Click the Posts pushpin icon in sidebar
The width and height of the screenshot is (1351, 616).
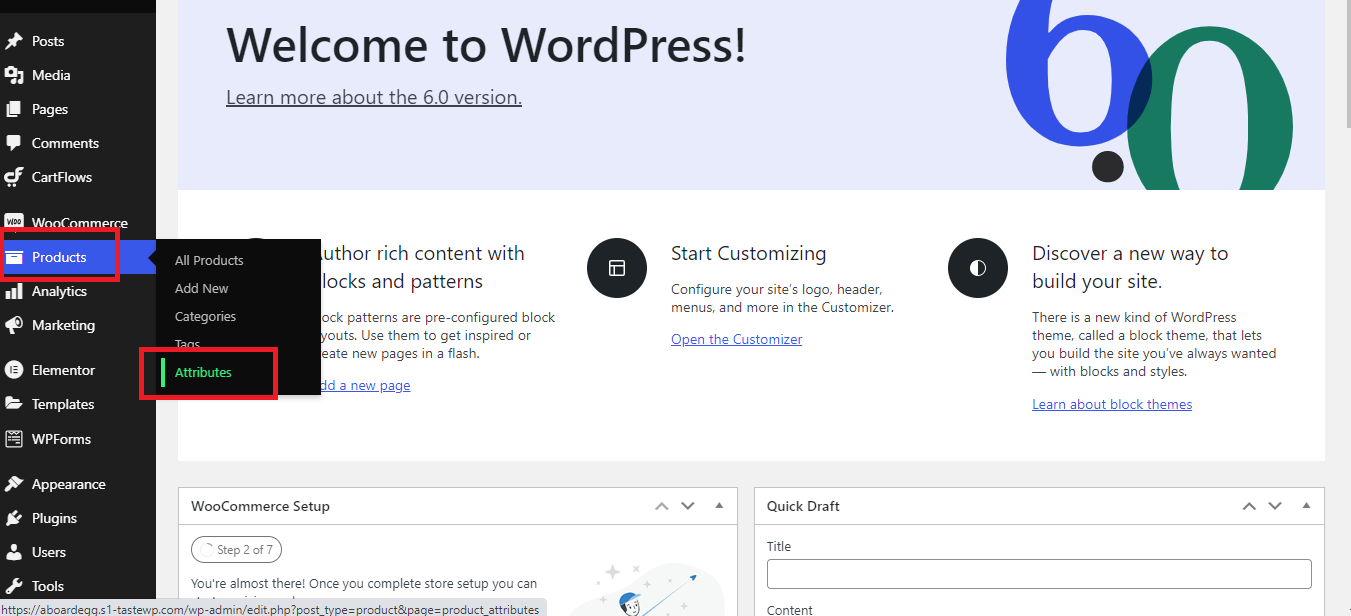coord(14,41)
